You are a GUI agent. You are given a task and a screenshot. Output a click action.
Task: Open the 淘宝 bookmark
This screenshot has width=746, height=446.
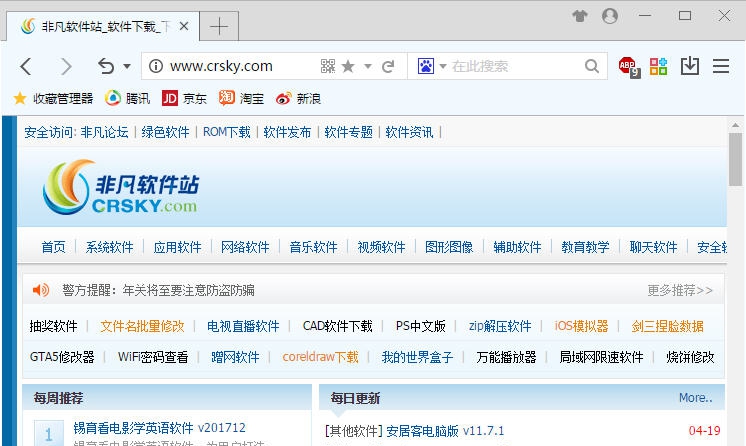[x=241, y=99]
